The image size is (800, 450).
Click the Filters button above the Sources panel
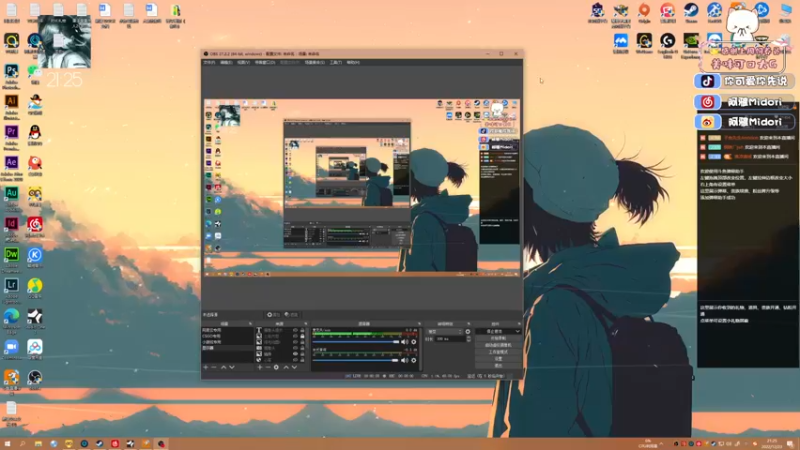click(x=292, y=314)
